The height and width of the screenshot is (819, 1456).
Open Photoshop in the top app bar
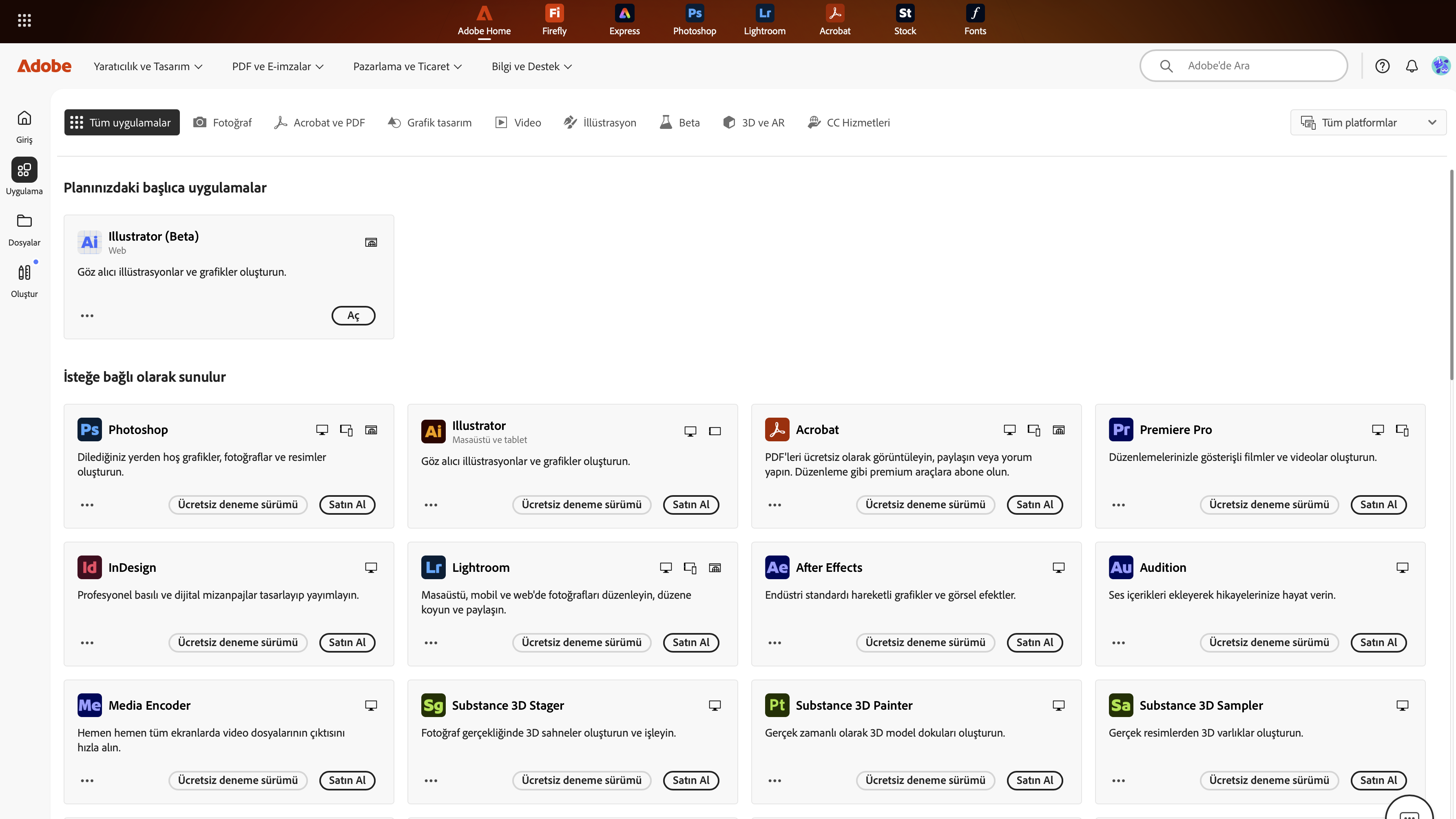pos(694,20)
